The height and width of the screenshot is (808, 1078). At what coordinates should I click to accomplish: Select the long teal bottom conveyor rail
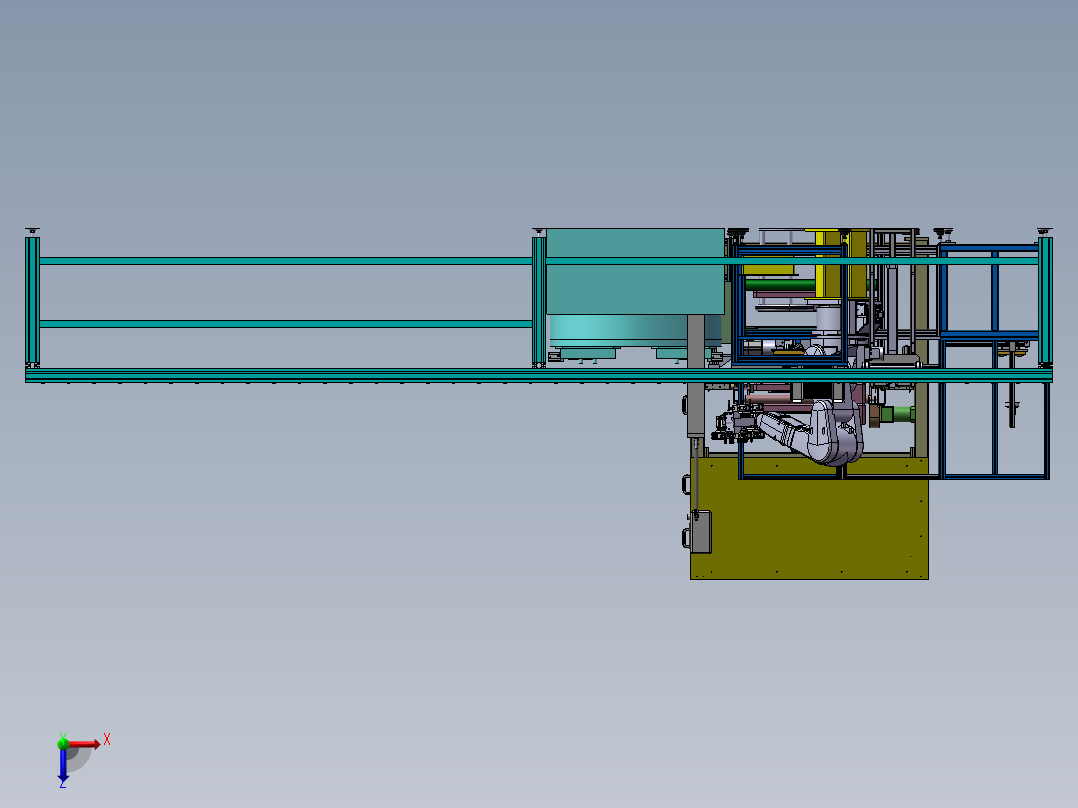(x=538, y=375)
